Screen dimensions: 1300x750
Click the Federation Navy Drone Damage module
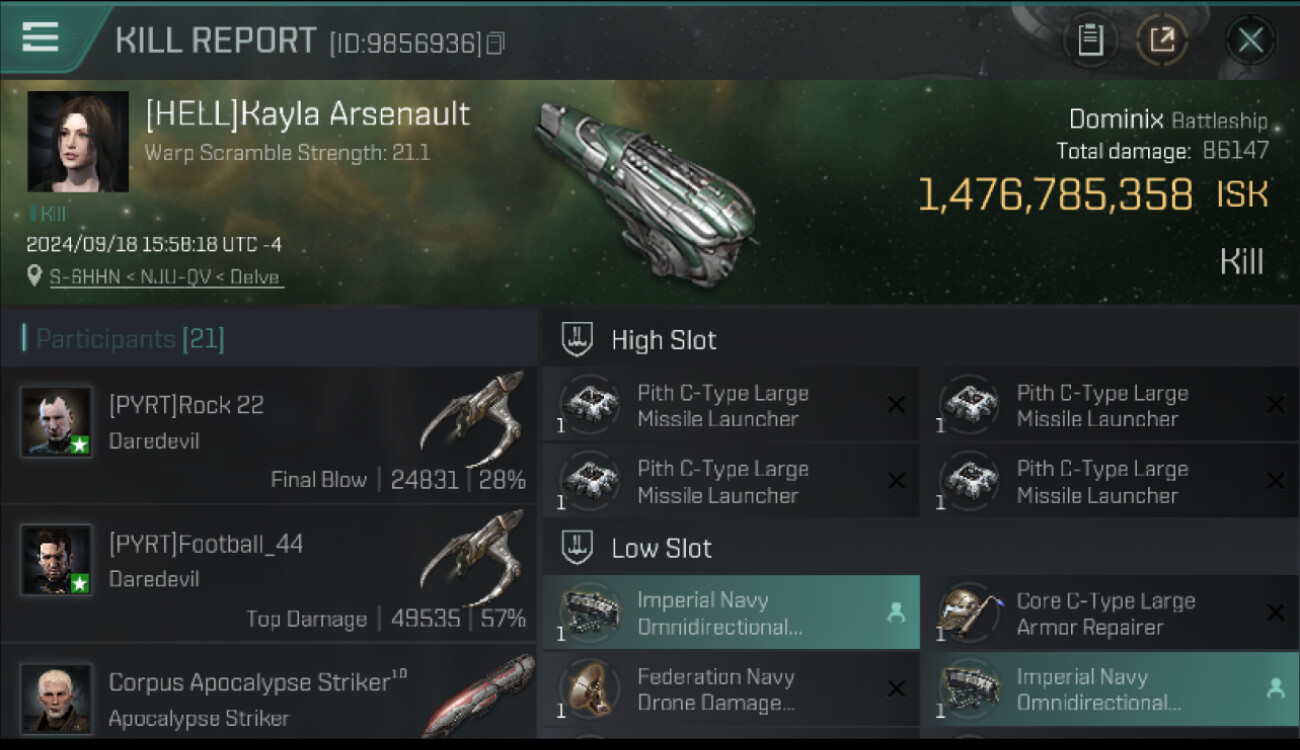(x=716, y=689)
